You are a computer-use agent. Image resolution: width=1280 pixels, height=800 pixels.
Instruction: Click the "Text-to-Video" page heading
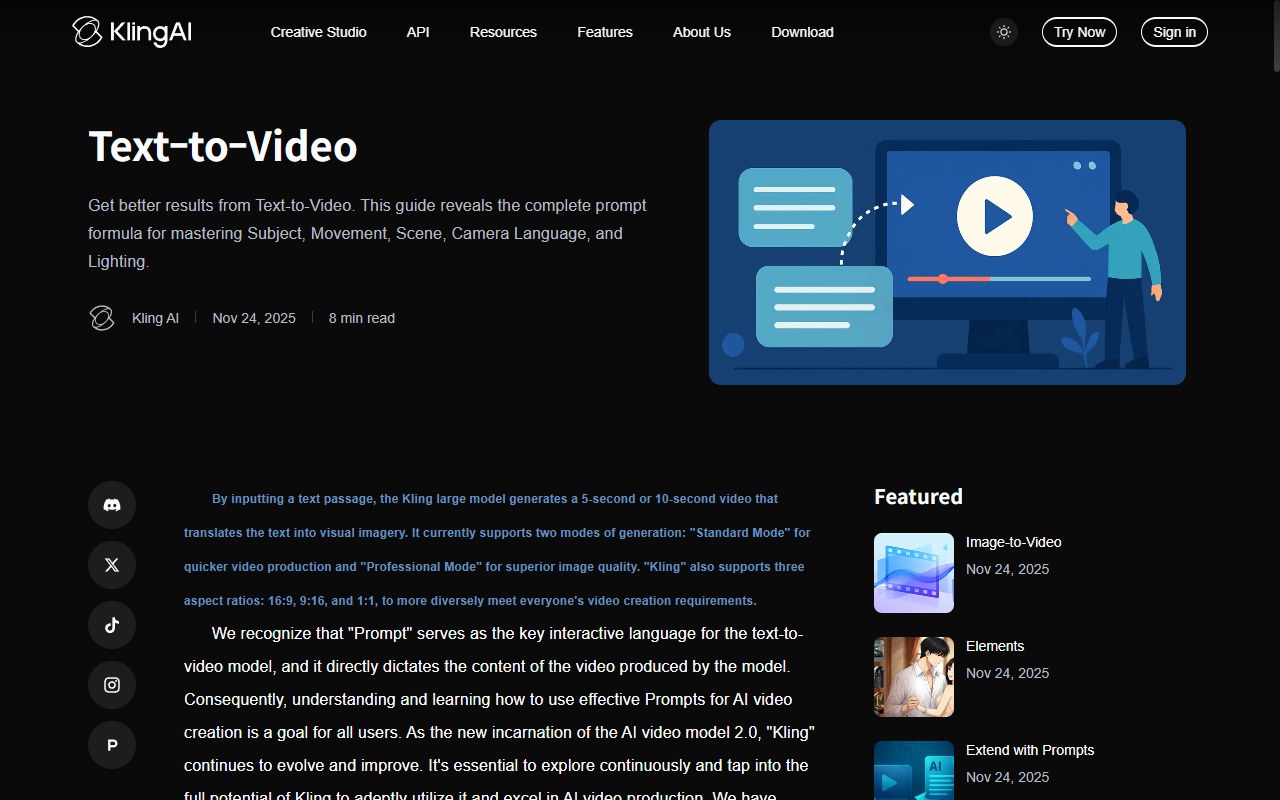[x=223, y=147]
